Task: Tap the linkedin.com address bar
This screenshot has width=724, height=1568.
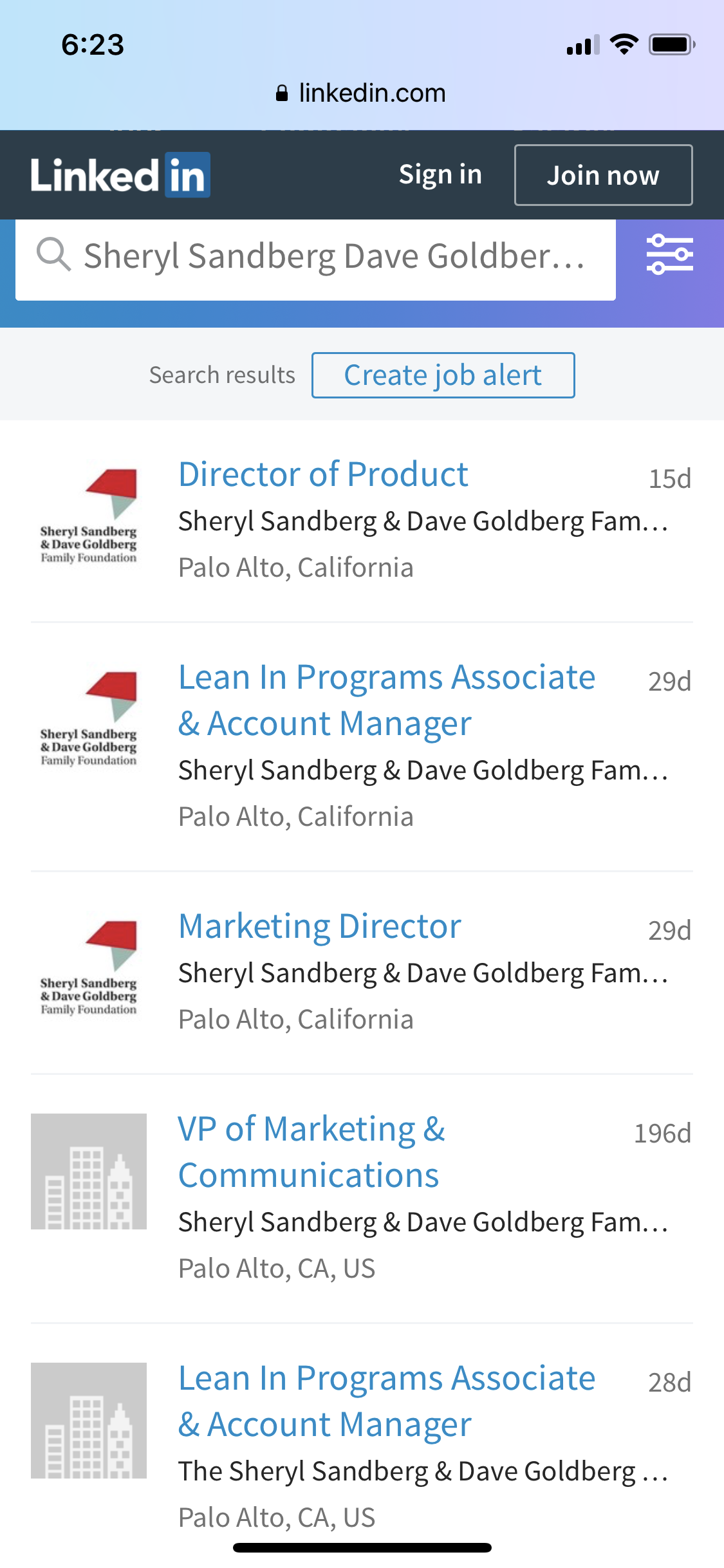Action: tap(372, 94)
